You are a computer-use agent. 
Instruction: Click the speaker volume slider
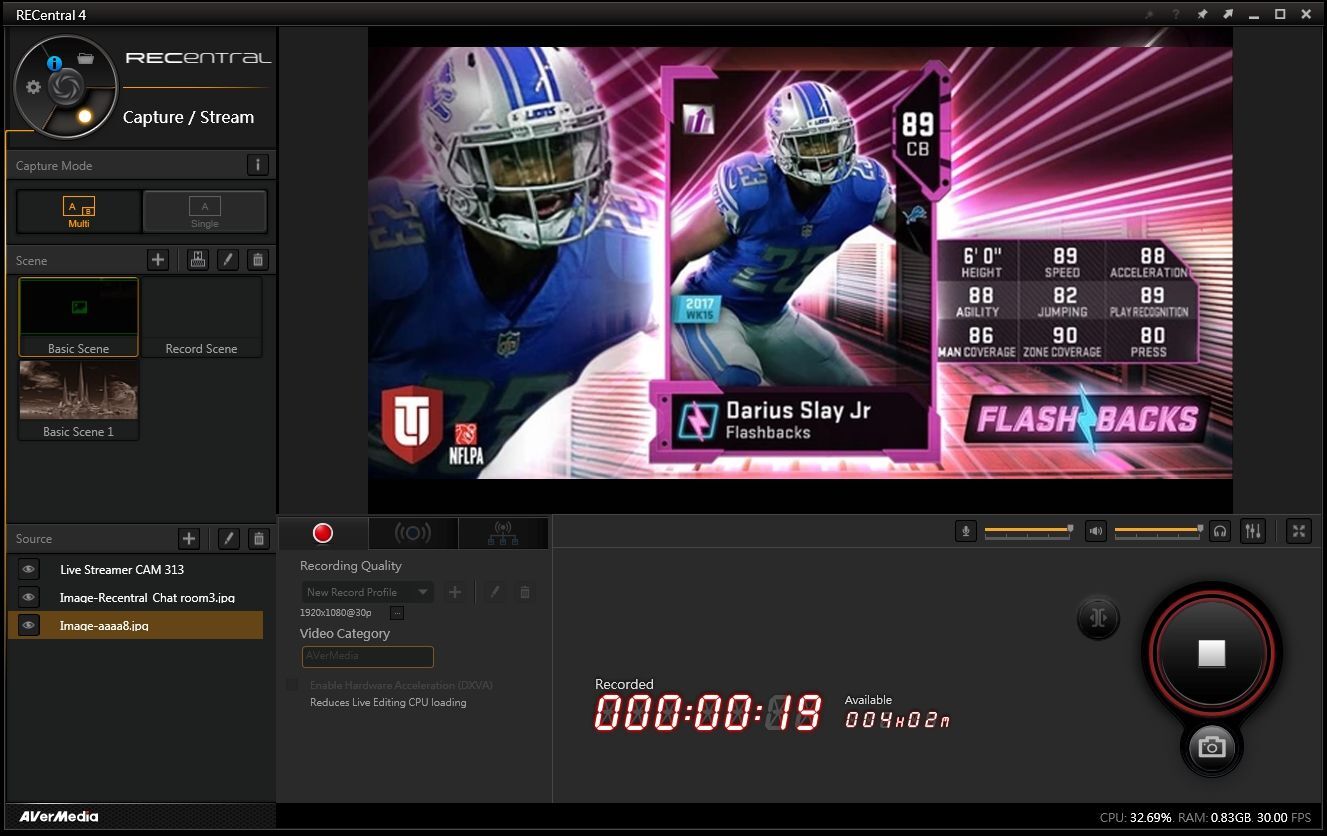(1157, 530)
